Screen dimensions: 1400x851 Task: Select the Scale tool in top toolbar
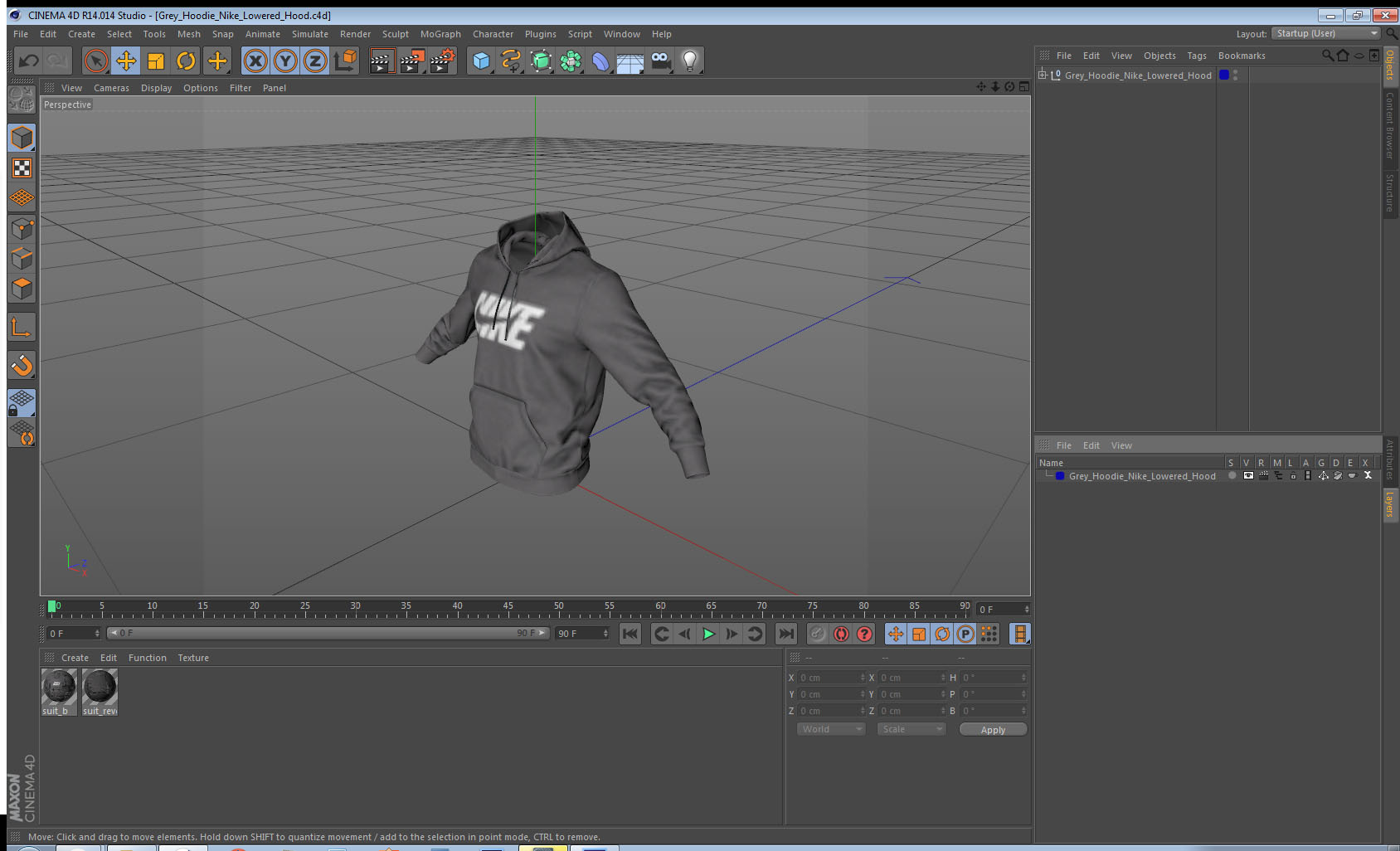click(156, 61)
